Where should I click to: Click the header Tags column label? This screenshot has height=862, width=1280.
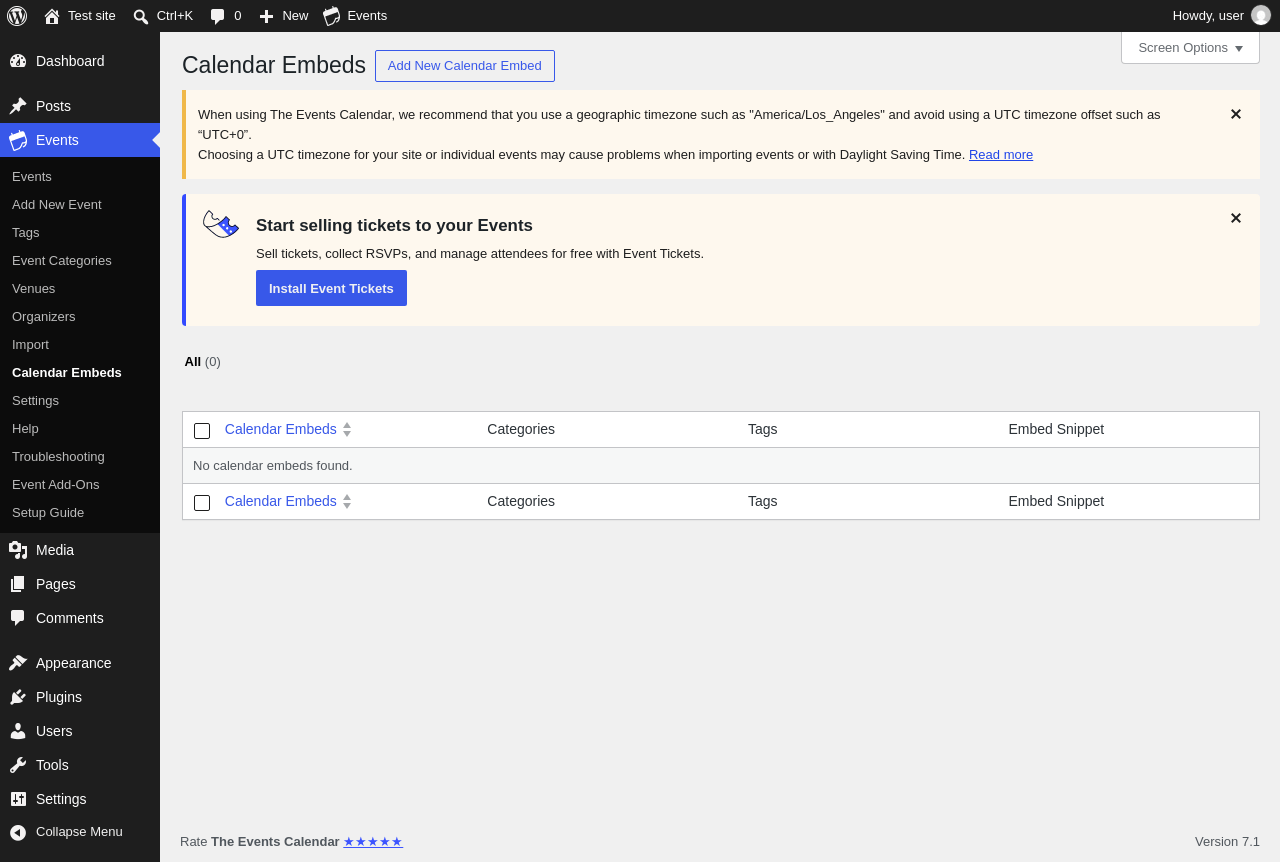(762, 429)
